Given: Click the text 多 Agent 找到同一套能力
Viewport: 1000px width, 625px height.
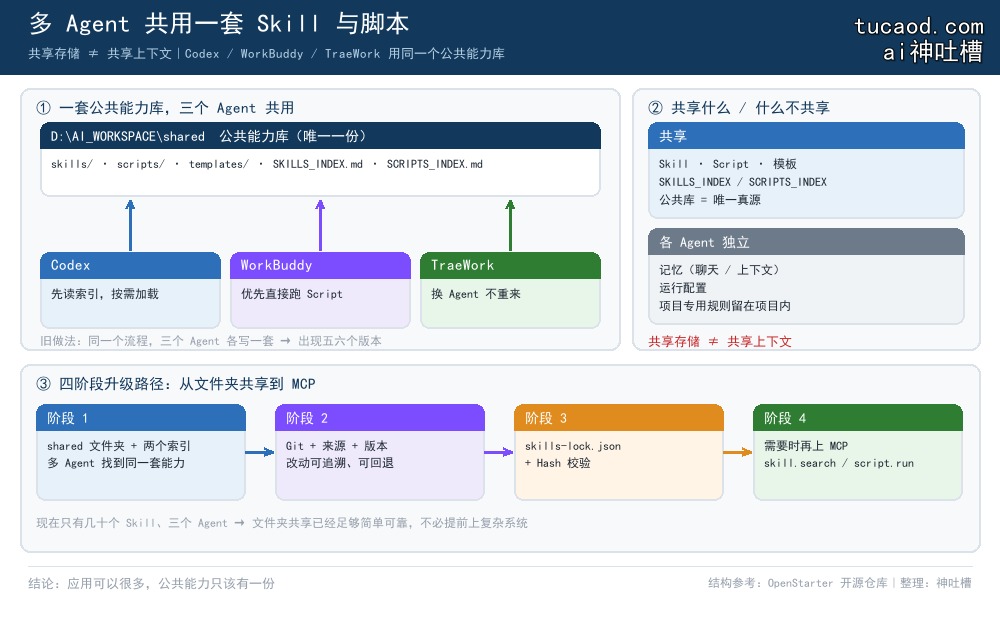Looking at the screenshot, I should tap(116, 463).
